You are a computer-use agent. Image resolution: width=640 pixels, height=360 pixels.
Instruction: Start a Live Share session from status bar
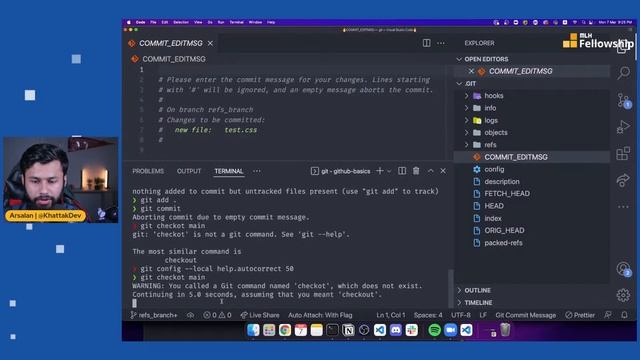click(260, 315)
